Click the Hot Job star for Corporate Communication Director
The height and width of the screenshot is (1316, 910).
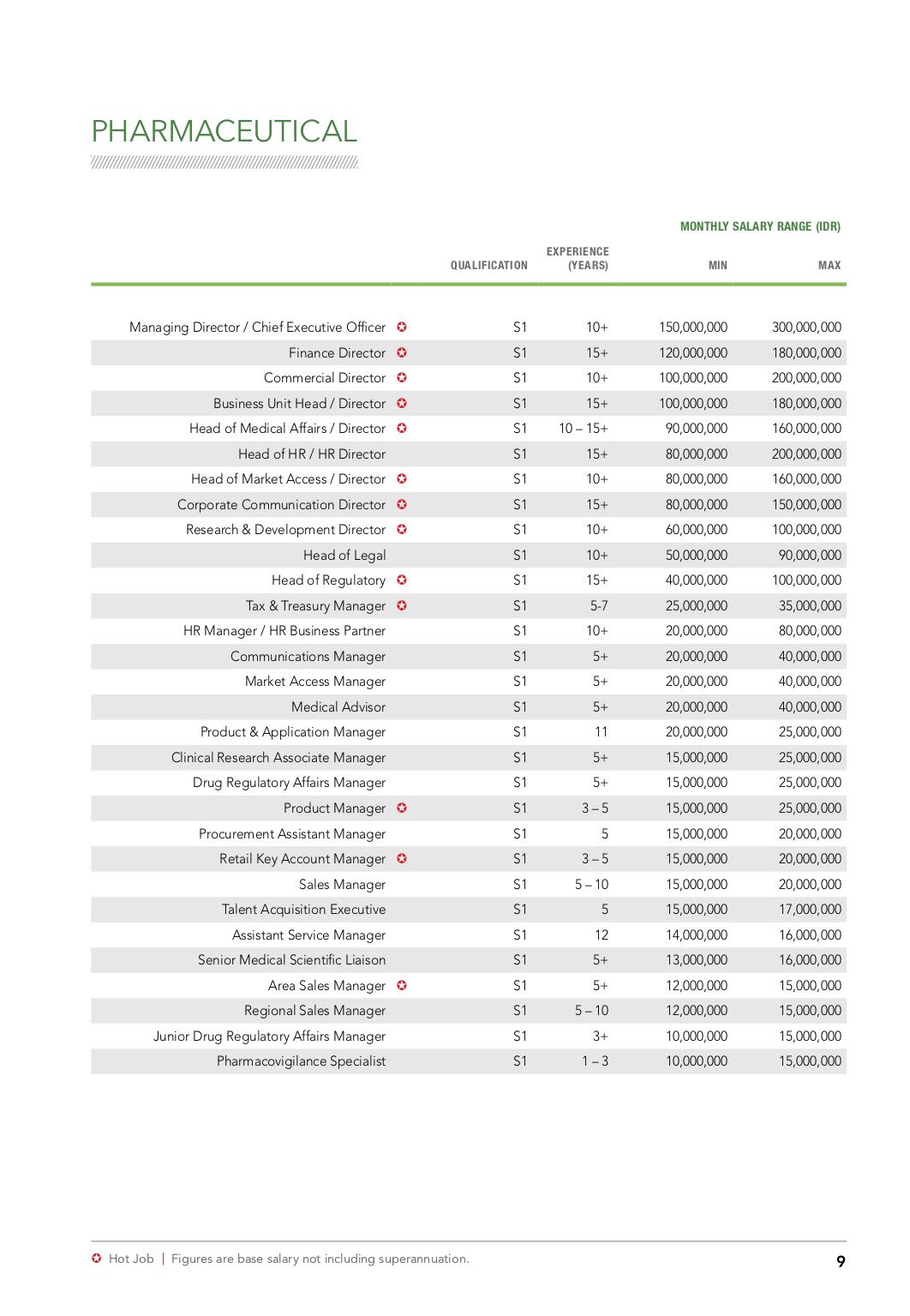pyautogui.click(x=402, y=504)
